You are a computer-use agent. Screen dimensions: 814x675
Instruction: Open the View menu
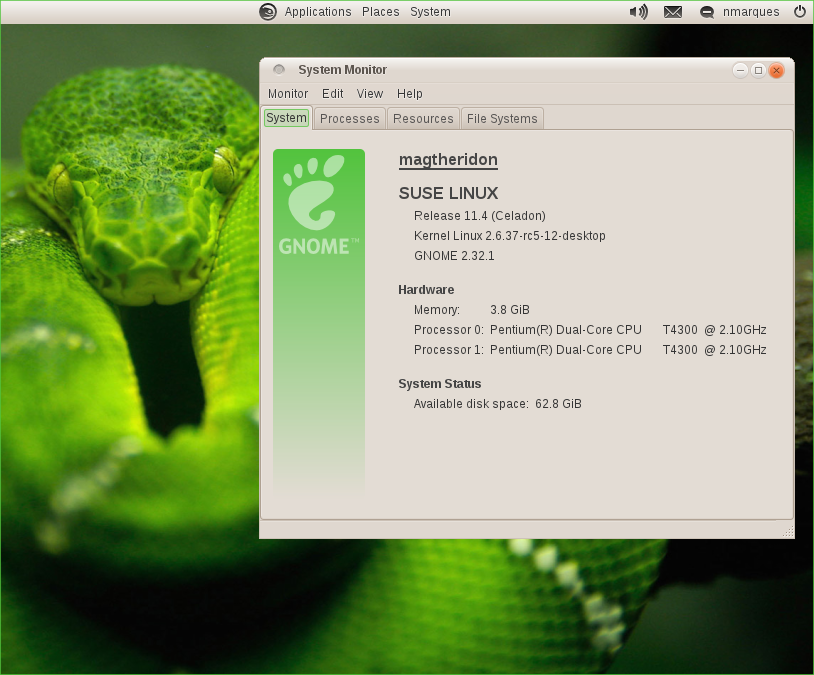click(x=370, y=93)
